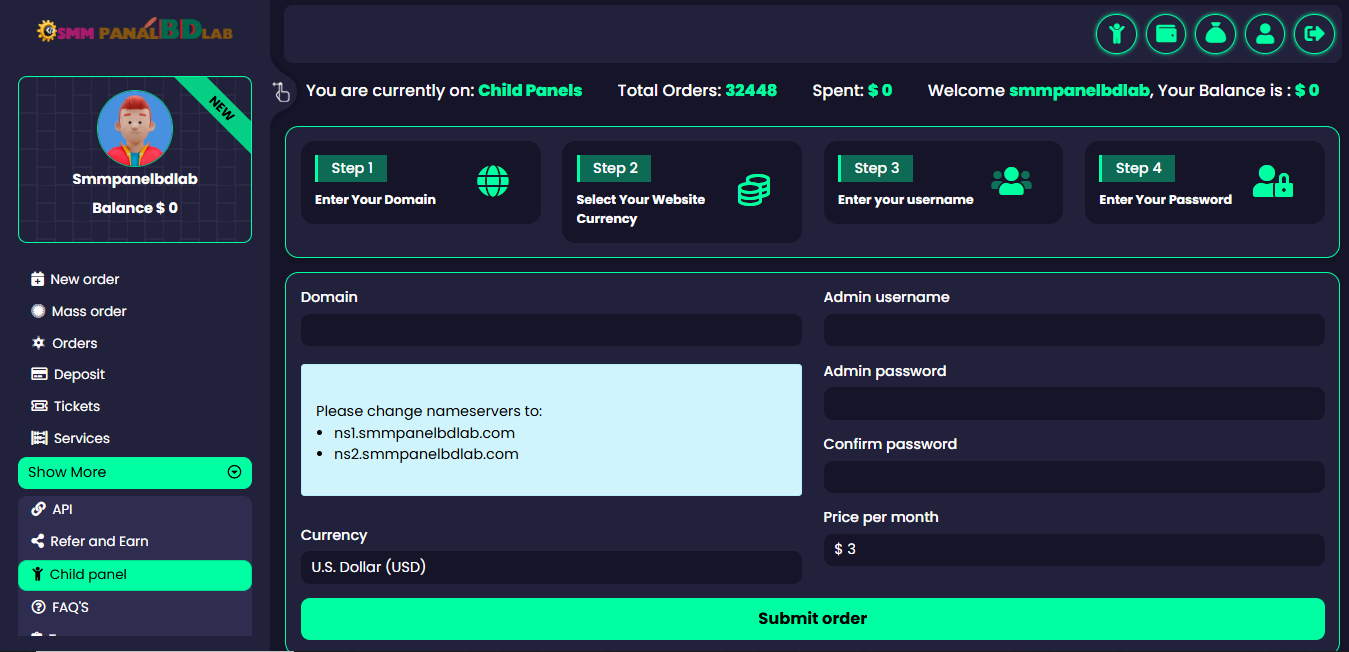Image resolution: width=1349 pixels, height=652 pixels.
Task: Click the sidebar toggle hand icon
Action: [x=281, y=92]
